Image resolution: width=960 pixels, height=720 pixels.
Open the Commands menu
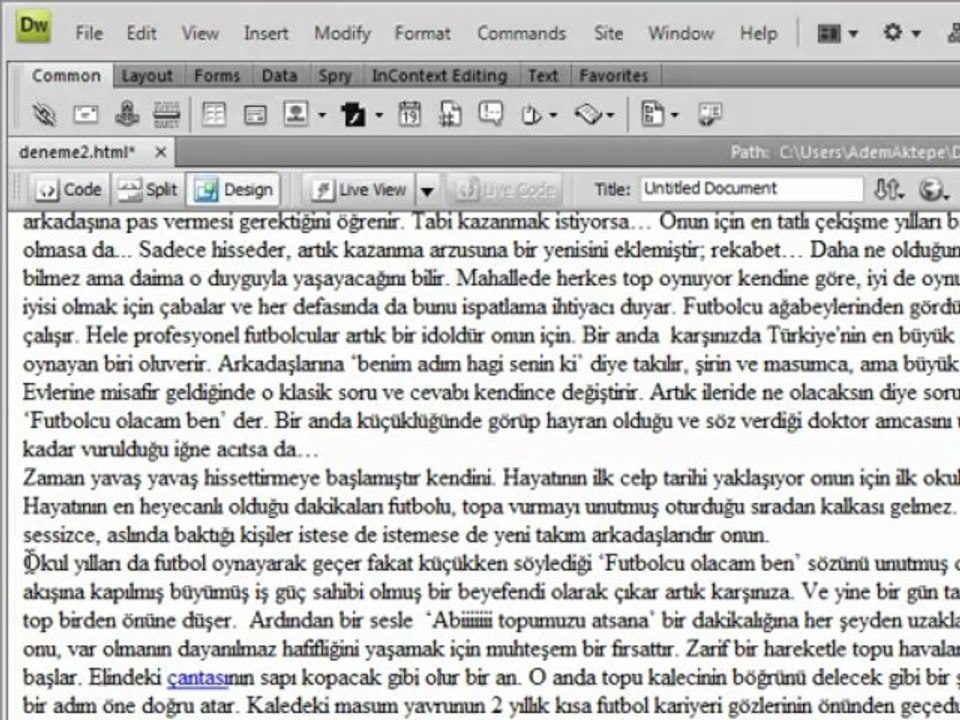point(522,33)
